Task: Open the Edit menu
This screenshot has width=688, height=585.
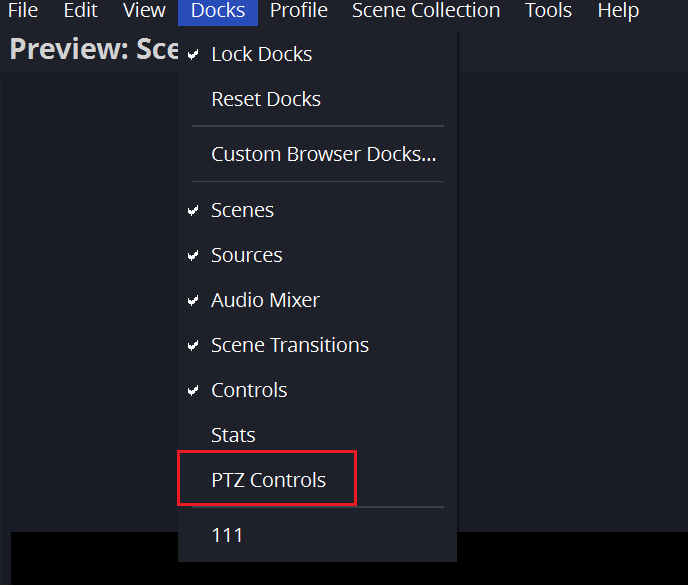Action: click(x=80, y=11)
